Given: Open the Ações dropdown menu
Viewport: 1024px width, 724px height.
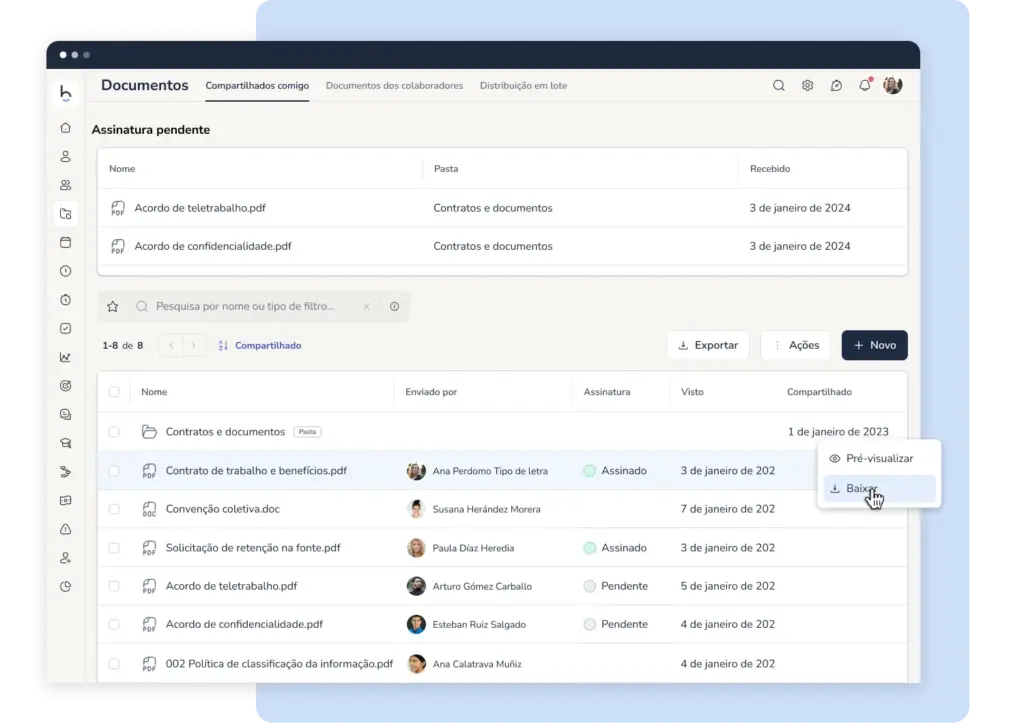Looking at the screenshot, I should (795, 345).
